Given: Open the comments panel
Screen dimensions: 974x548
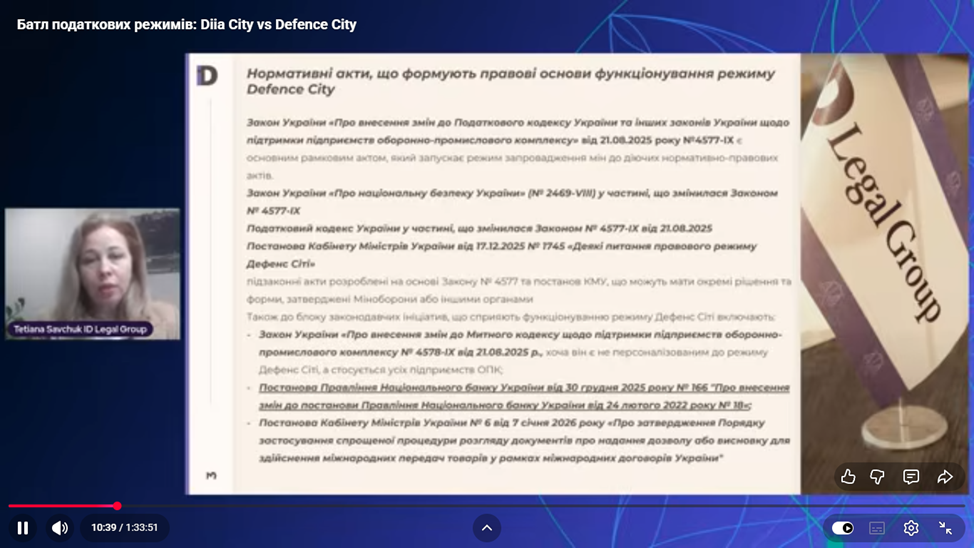Looking at the screenshot, I should click(911, 477).
